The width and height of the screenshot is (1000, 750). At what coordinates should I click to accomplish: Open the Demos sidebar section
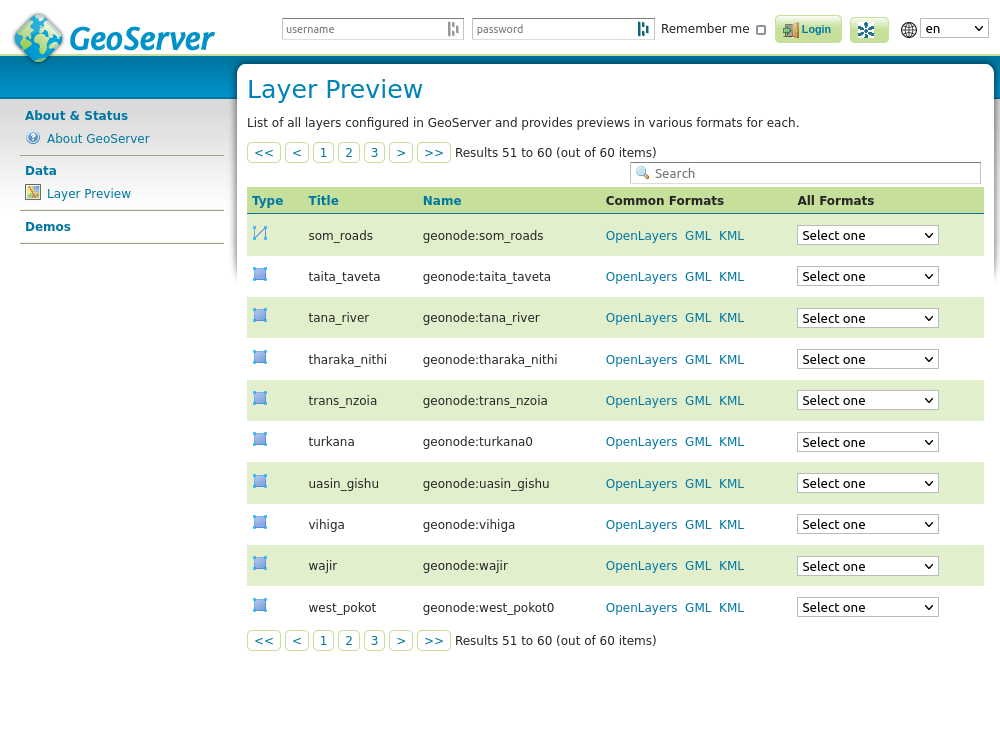pyautogui.click(x=48, y=226)
